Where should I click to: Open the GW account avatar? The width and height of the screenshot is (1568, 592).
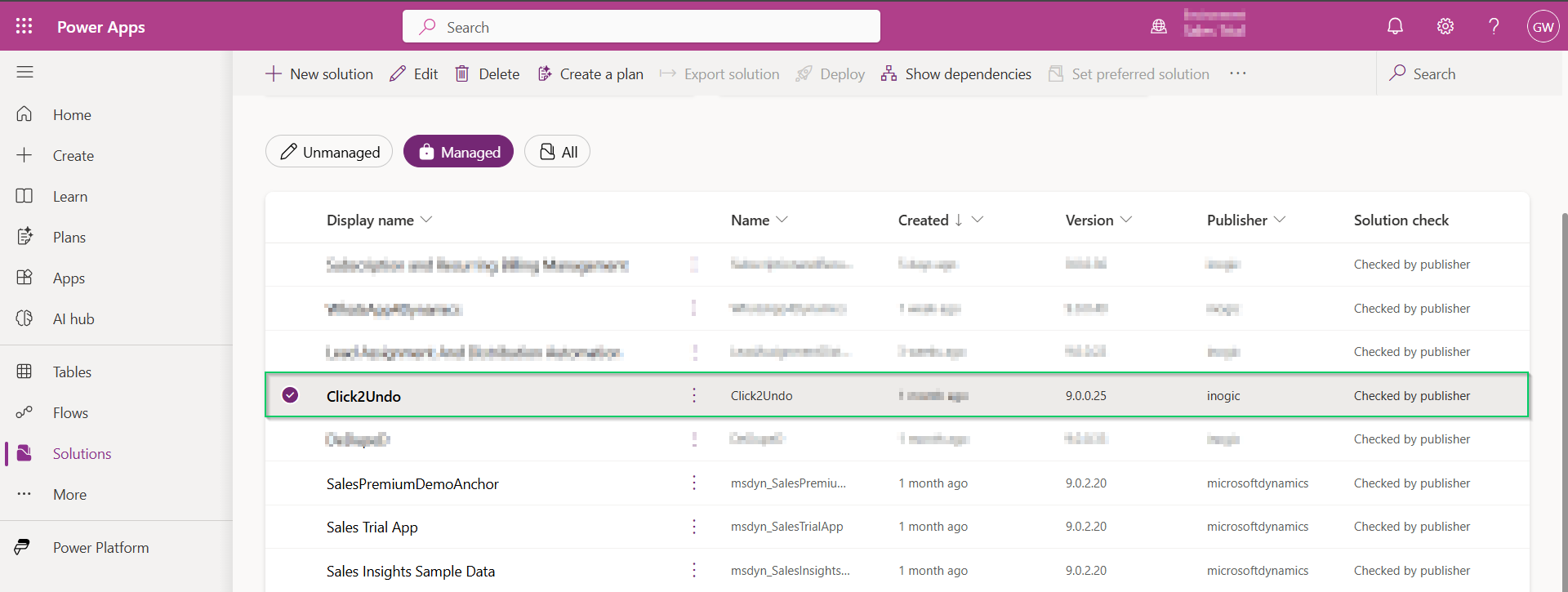[1543, 26]
